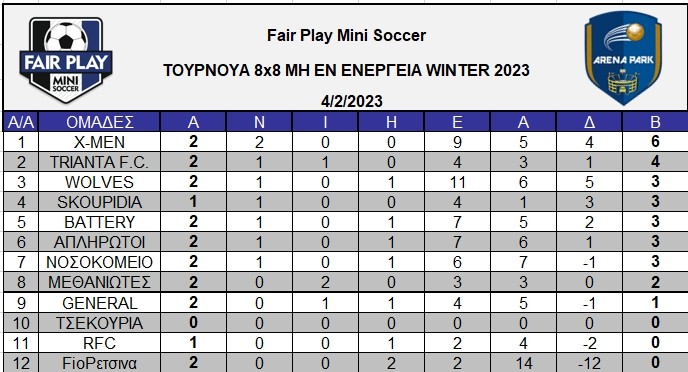Click the BATTERY team cell
688x372 pixels.
(100, 222)
